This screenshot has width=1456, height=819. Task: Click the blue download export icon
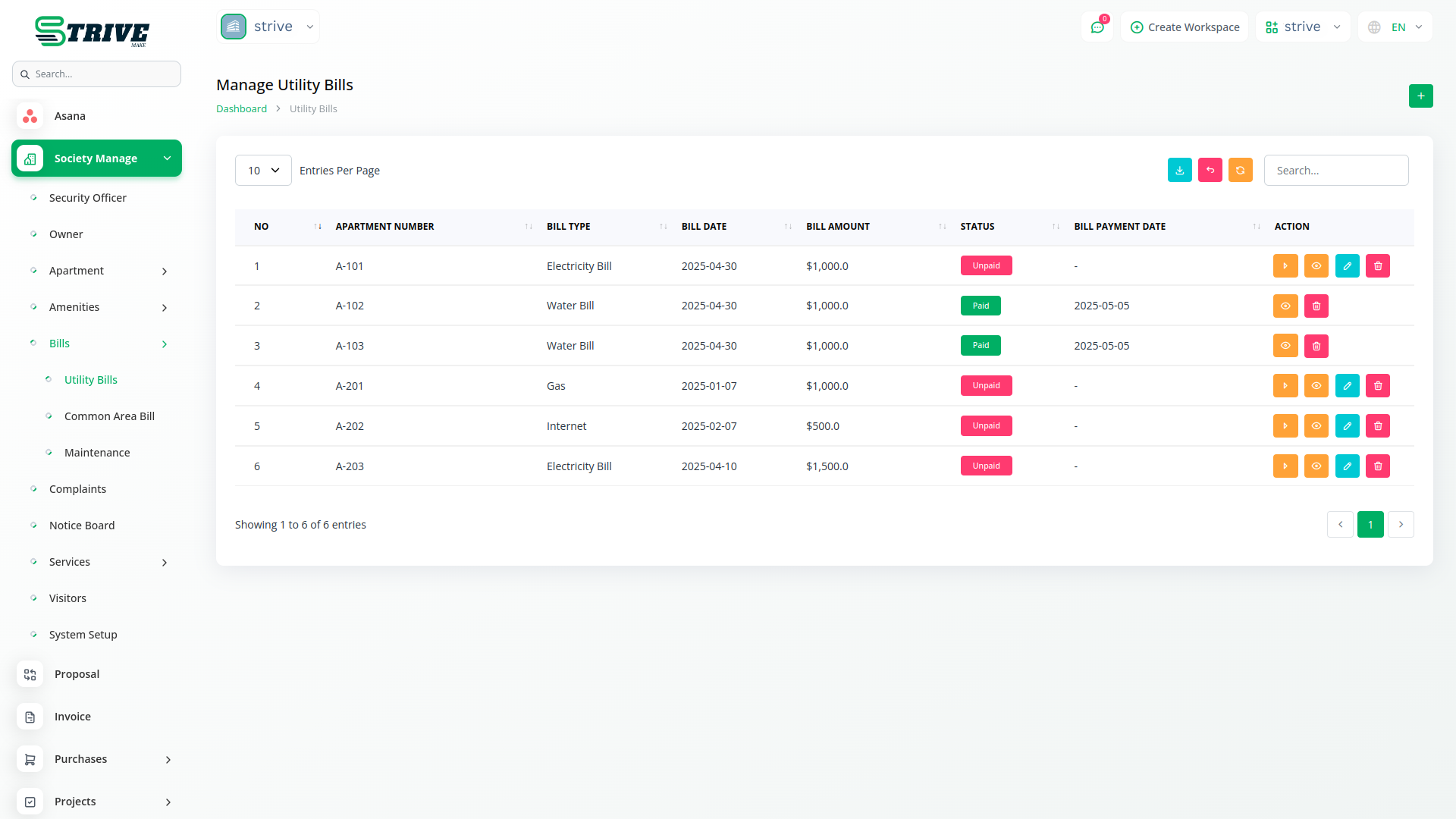pyautogui.click(x=1179, y=171)
